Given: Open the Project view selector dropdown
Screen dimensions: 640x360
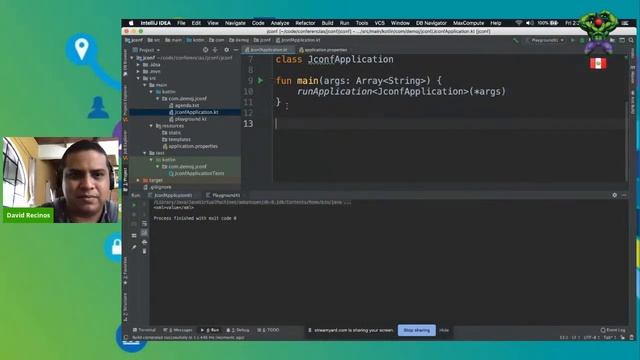Looking at the screenshot, I should tap(146, 50).
